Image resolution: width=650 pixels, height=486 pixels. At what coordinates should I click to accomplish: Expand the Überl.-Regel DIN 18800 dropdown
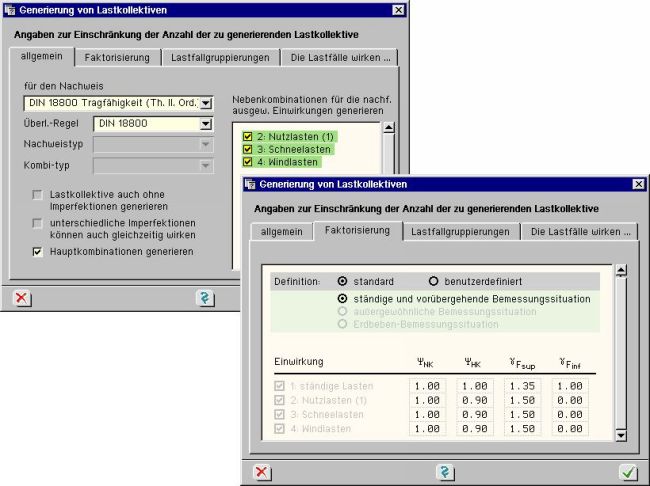point(205,124)
